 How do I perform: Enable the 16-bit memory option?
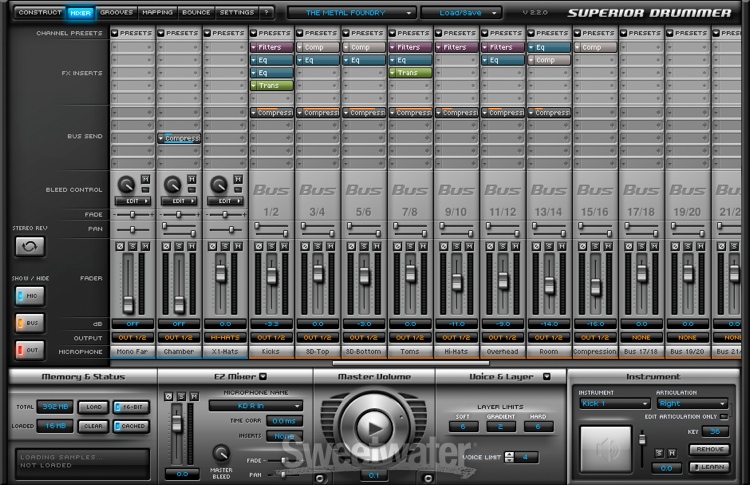pyautogui.click(x=130, y=408)
